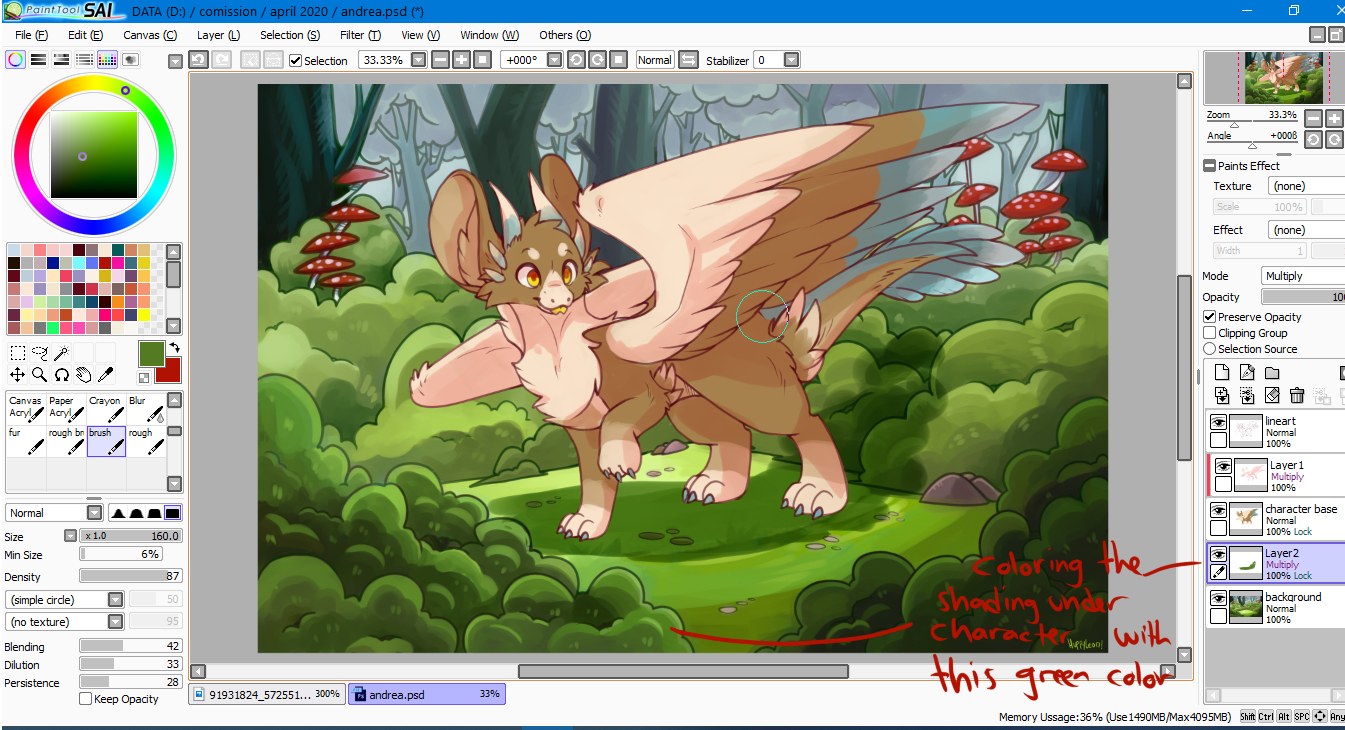Collapse the Paints Effect section
1345x730 pixels.
(x=1210, y=166)
